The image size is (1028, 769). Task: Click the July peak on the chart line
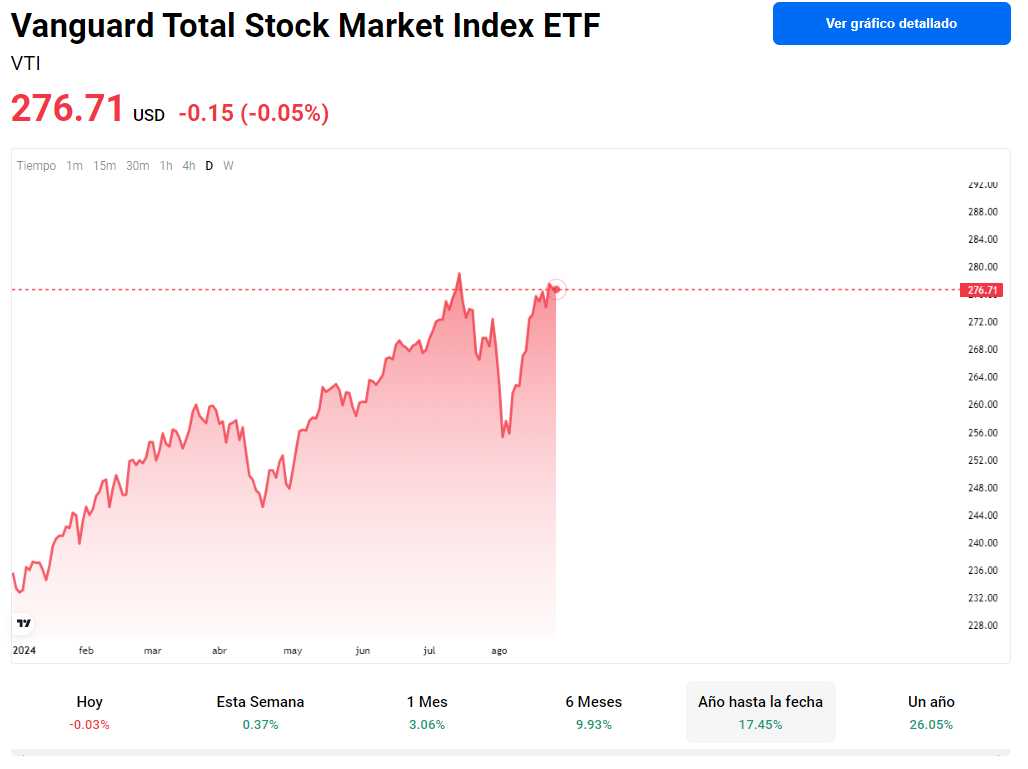coord(459,274)
